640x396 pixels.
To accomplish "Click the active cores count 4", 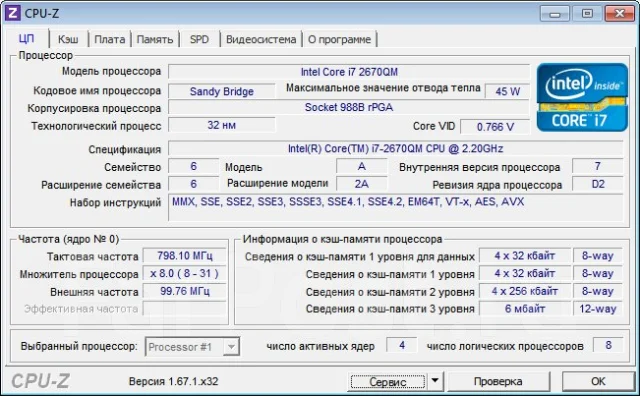I will pos(402,345).
